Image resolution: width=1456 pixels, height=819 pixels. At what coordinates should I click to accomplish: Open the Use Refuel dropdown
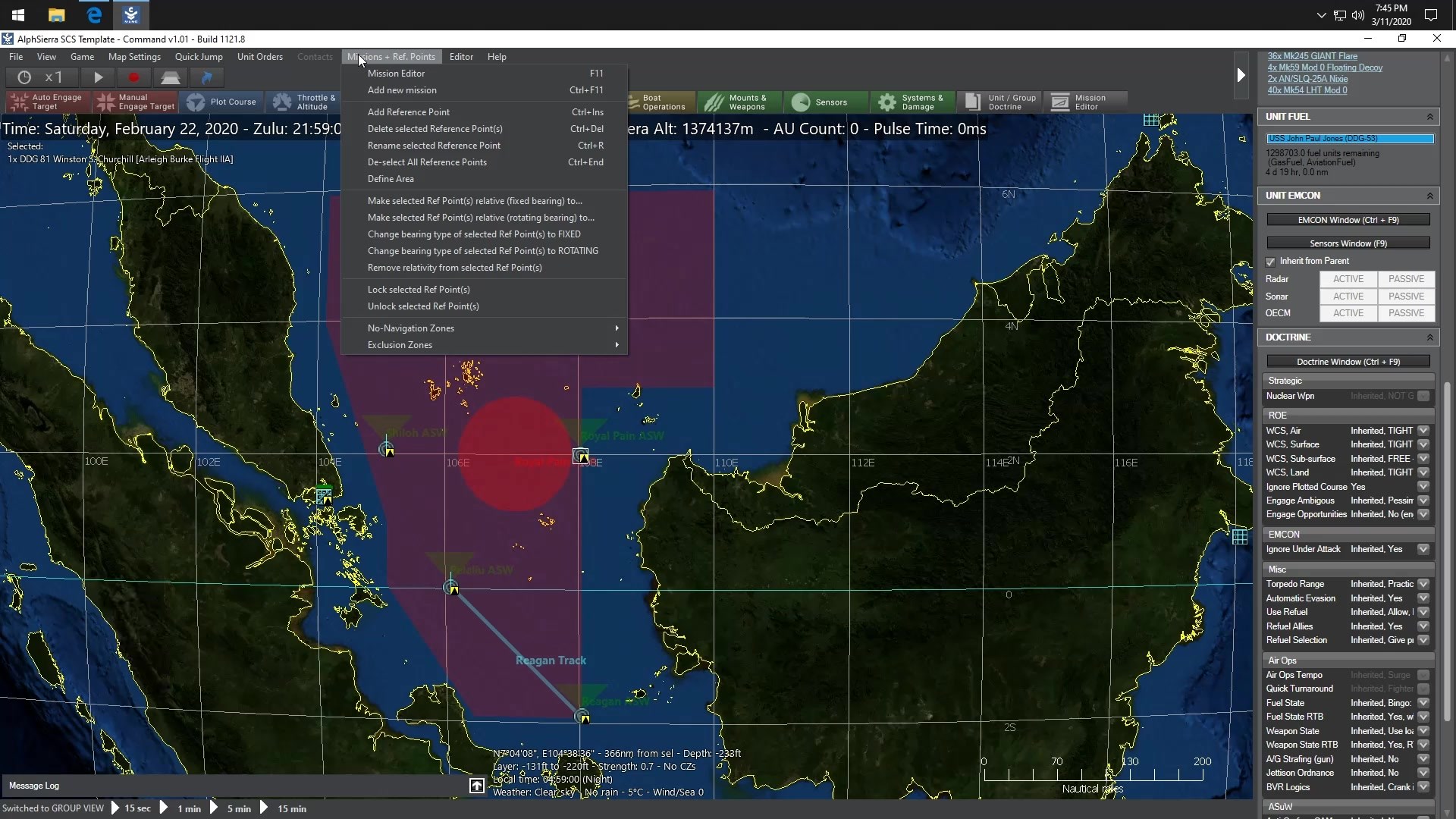[x=1423, y=612]
